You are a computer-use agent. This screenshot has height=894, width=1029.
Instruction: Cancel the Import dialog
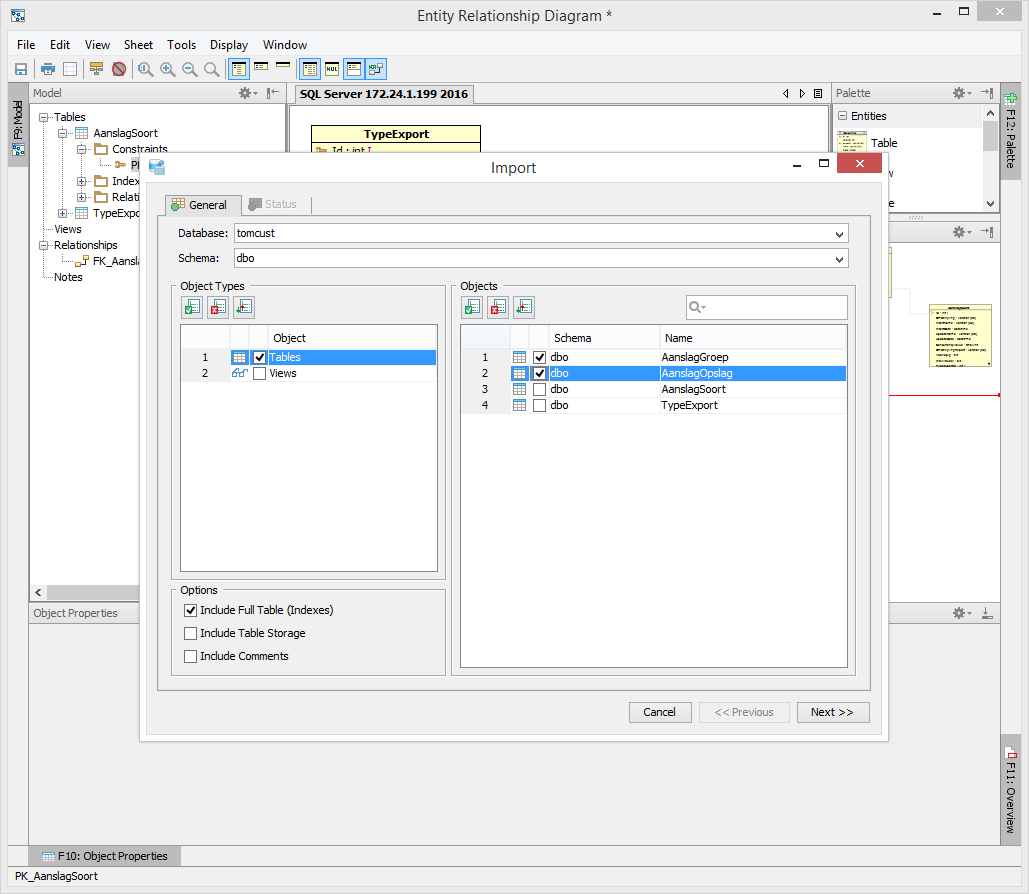coord(659,712)
